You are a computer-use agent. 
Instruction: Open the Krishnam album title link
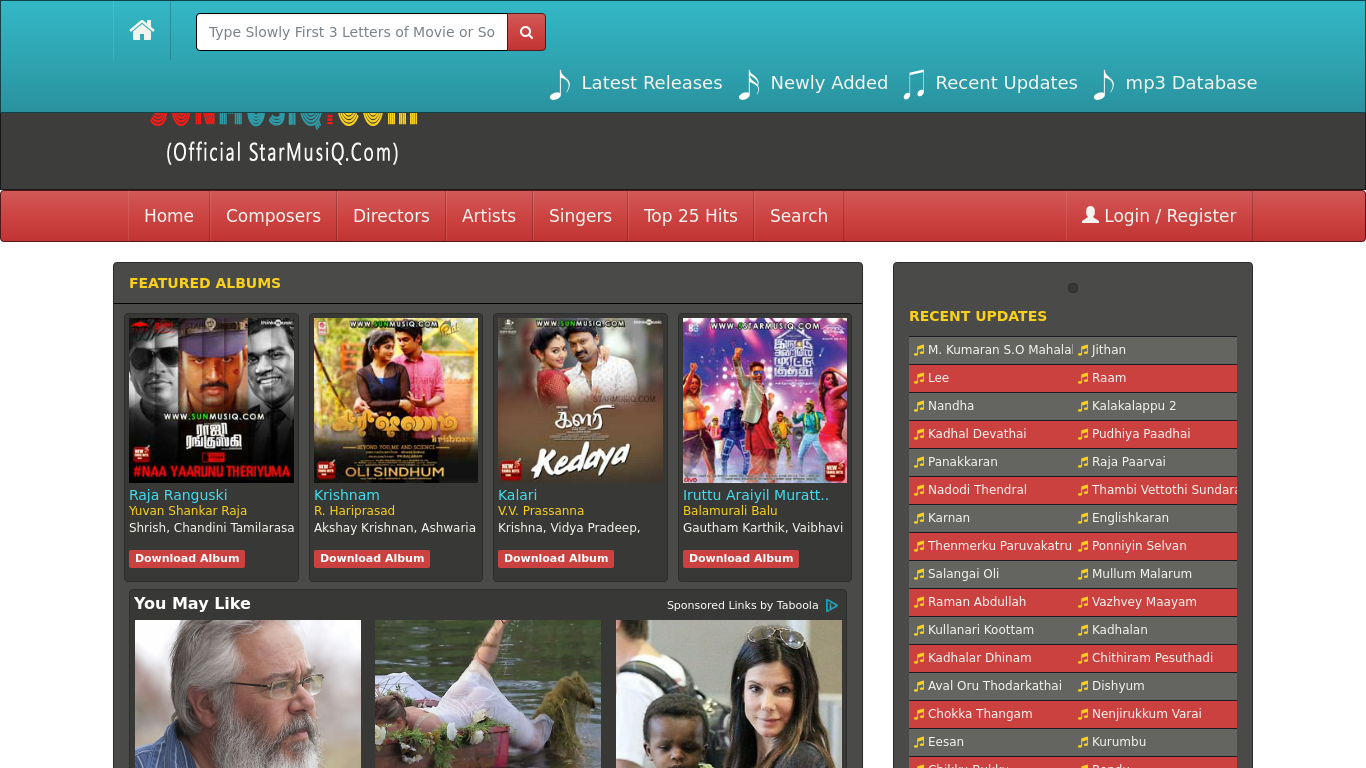click(347, 495)
